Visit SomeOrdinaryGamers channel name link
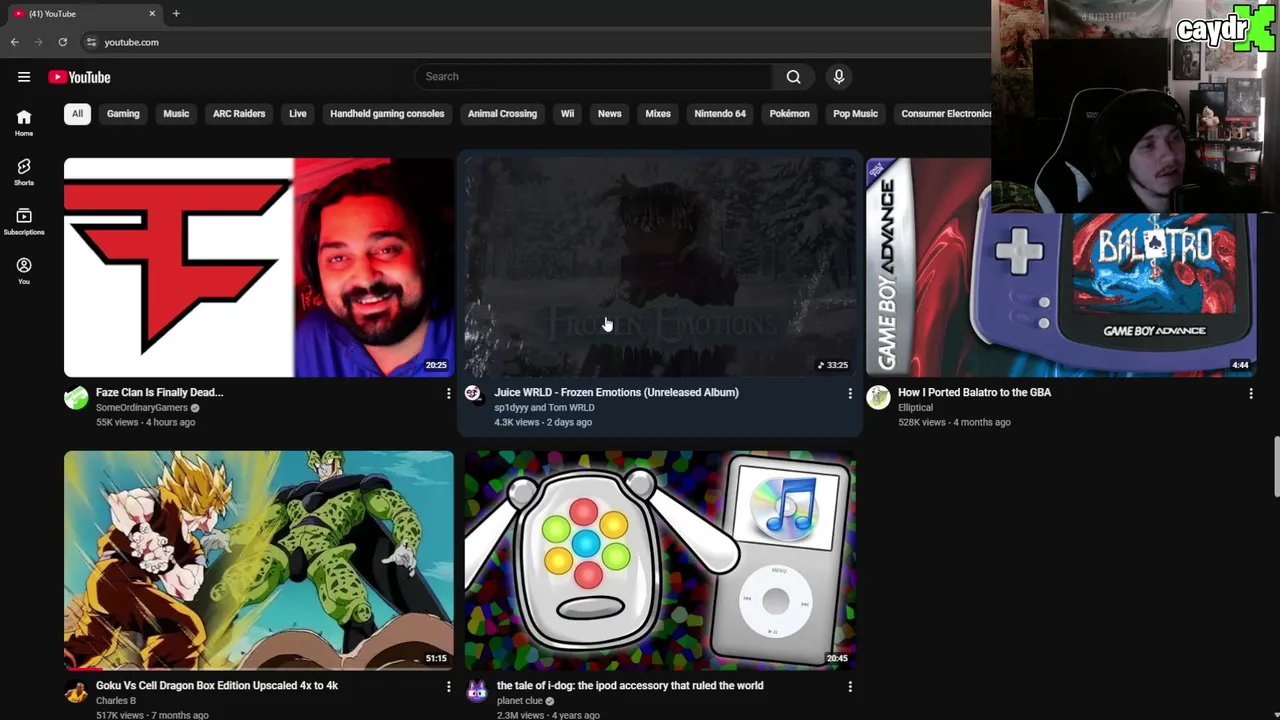1280x720 pixels. tap(142, 408)
